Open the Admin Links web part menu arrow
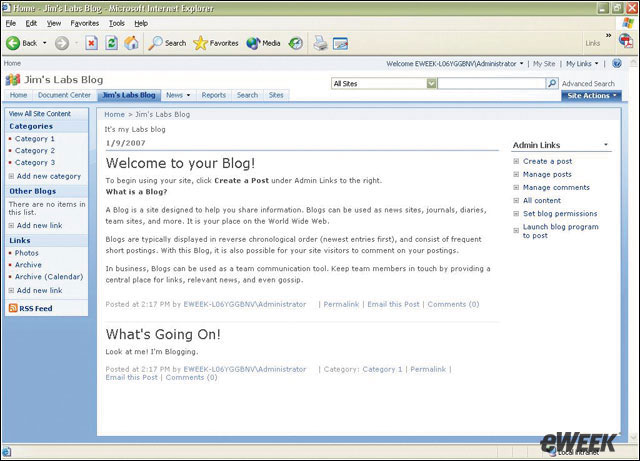The width and height of the screenshot is (640, 461). tap(606, 145)
